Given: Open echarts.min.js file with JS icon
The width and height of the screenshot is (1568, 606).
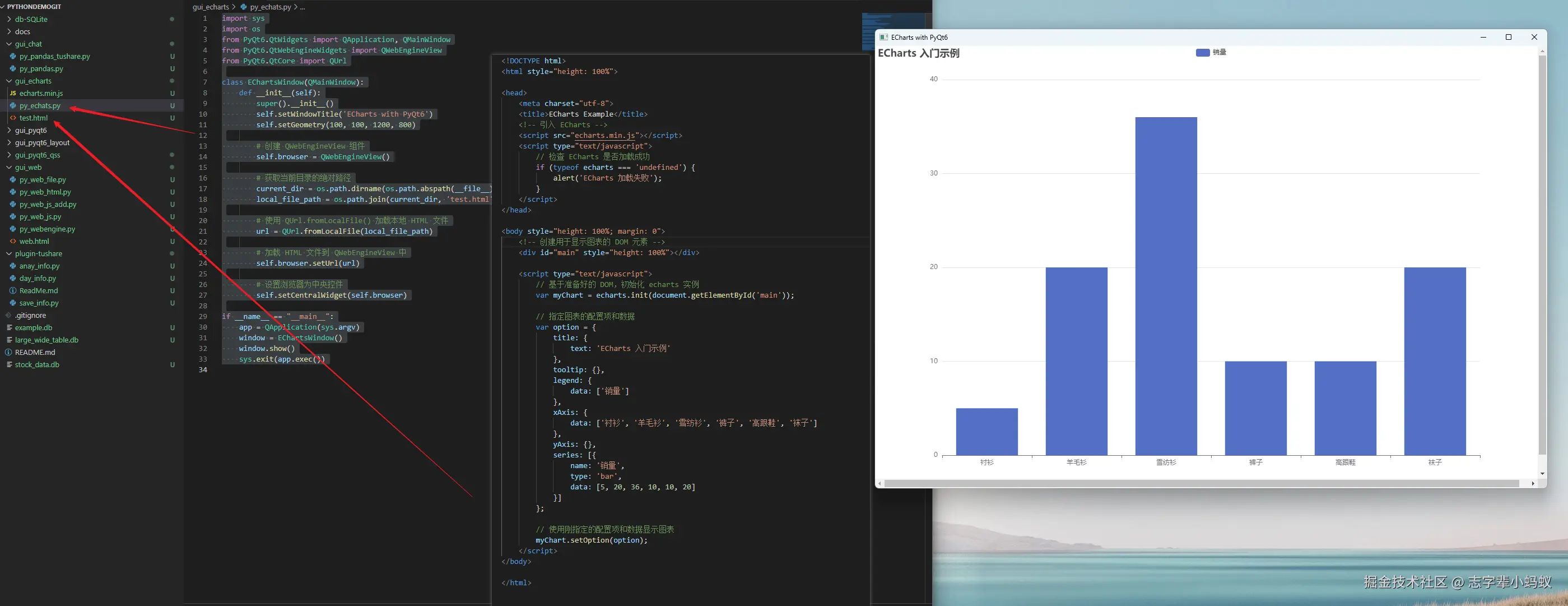Looking at the screenshot, I should coord(40,93).
